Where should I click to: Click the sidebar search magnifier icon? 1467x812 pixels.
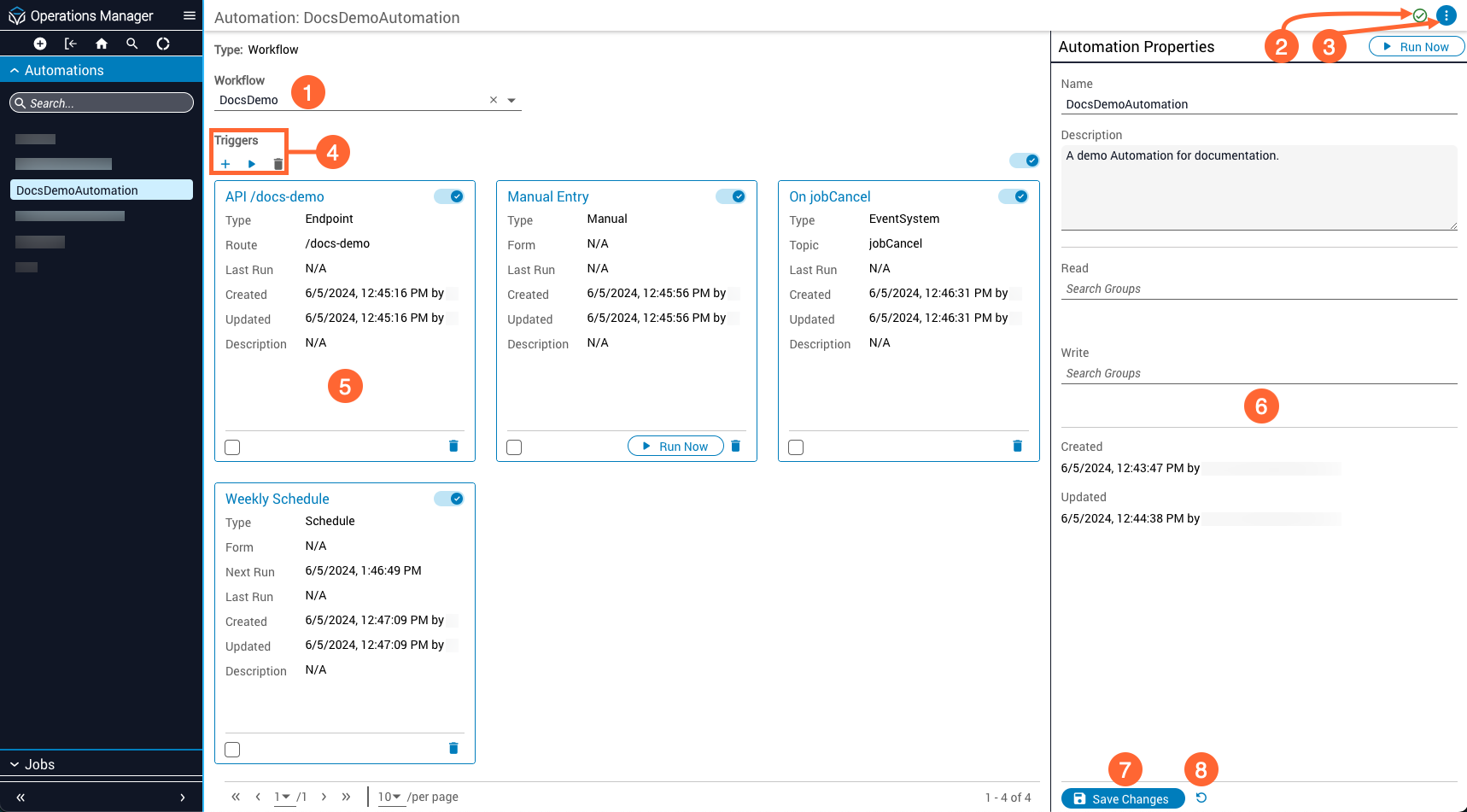(132, 44)
